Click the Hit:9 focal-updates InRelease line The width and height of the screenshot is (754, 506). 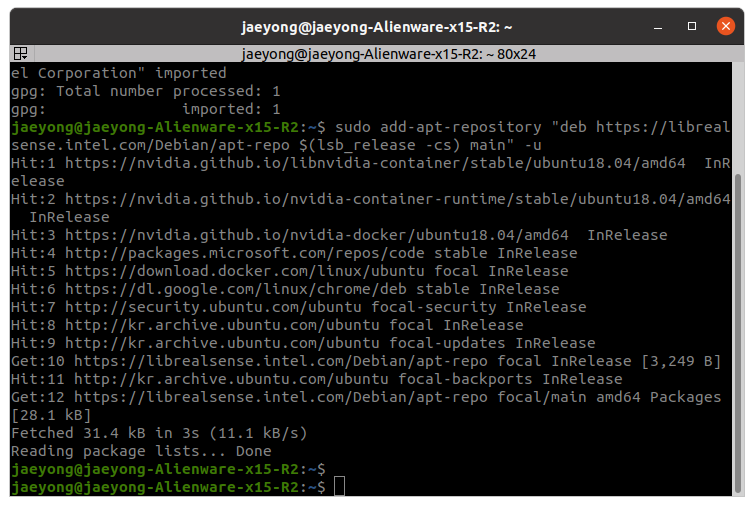[303, 343]
